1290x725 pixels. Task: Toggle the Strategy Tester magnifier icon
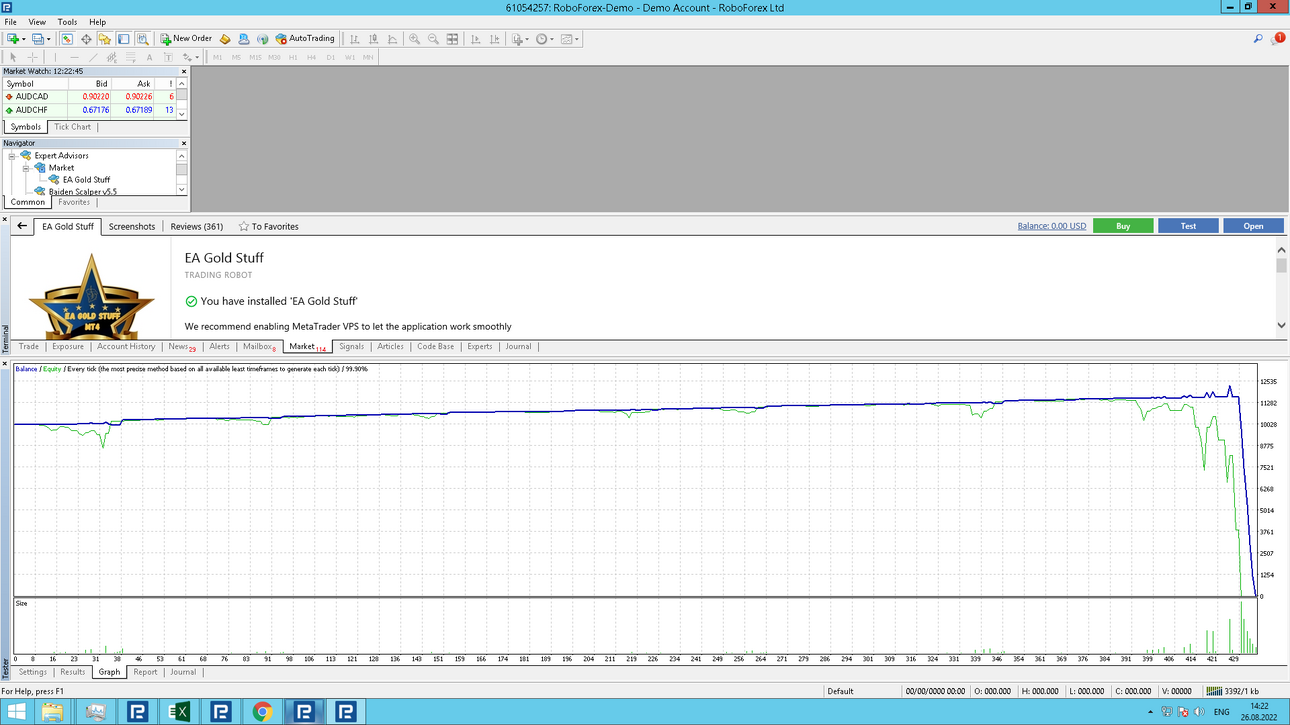pyautogui.click(x=143, y=39)
